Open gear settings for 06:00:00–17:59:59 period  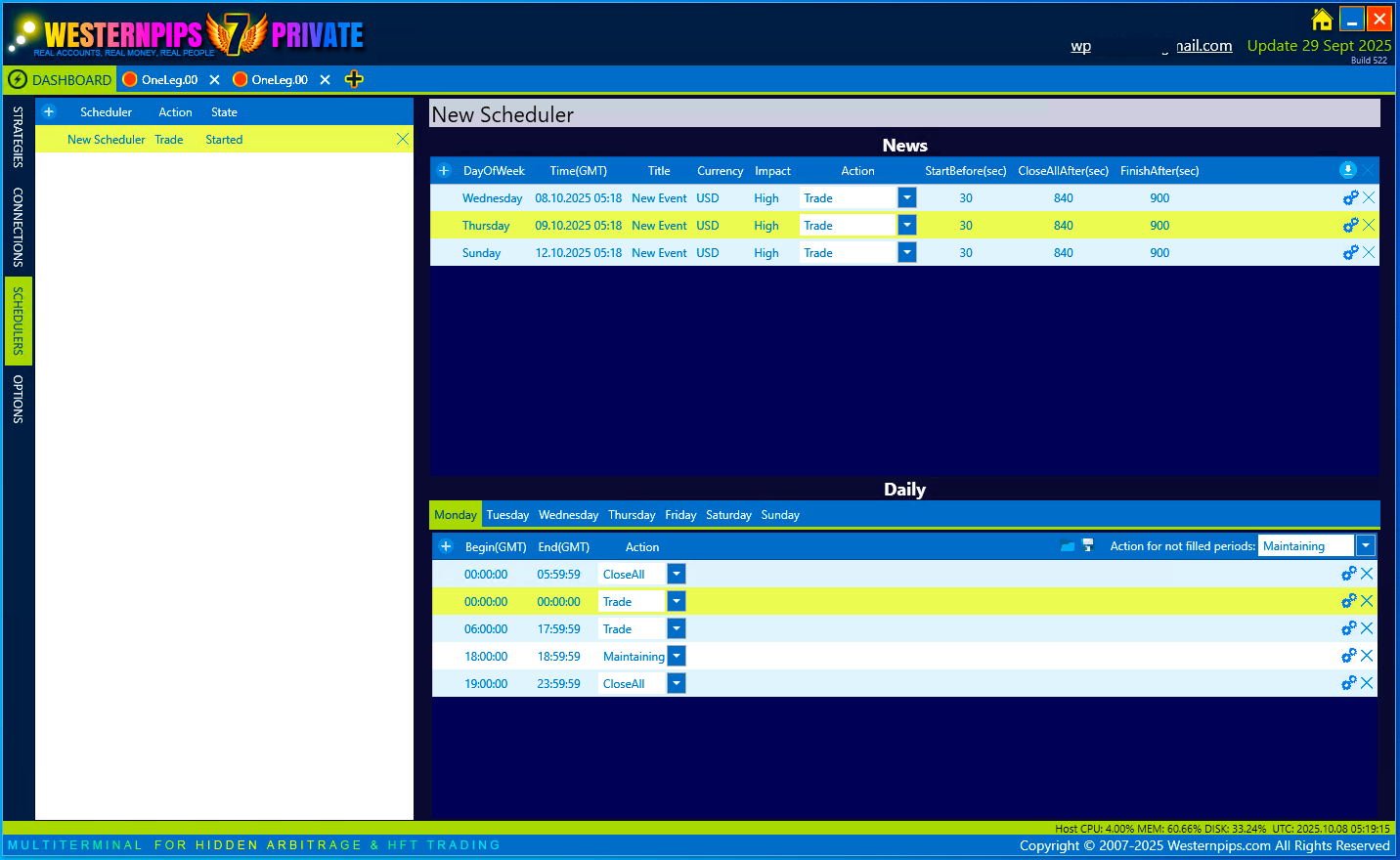point(1349,628)
